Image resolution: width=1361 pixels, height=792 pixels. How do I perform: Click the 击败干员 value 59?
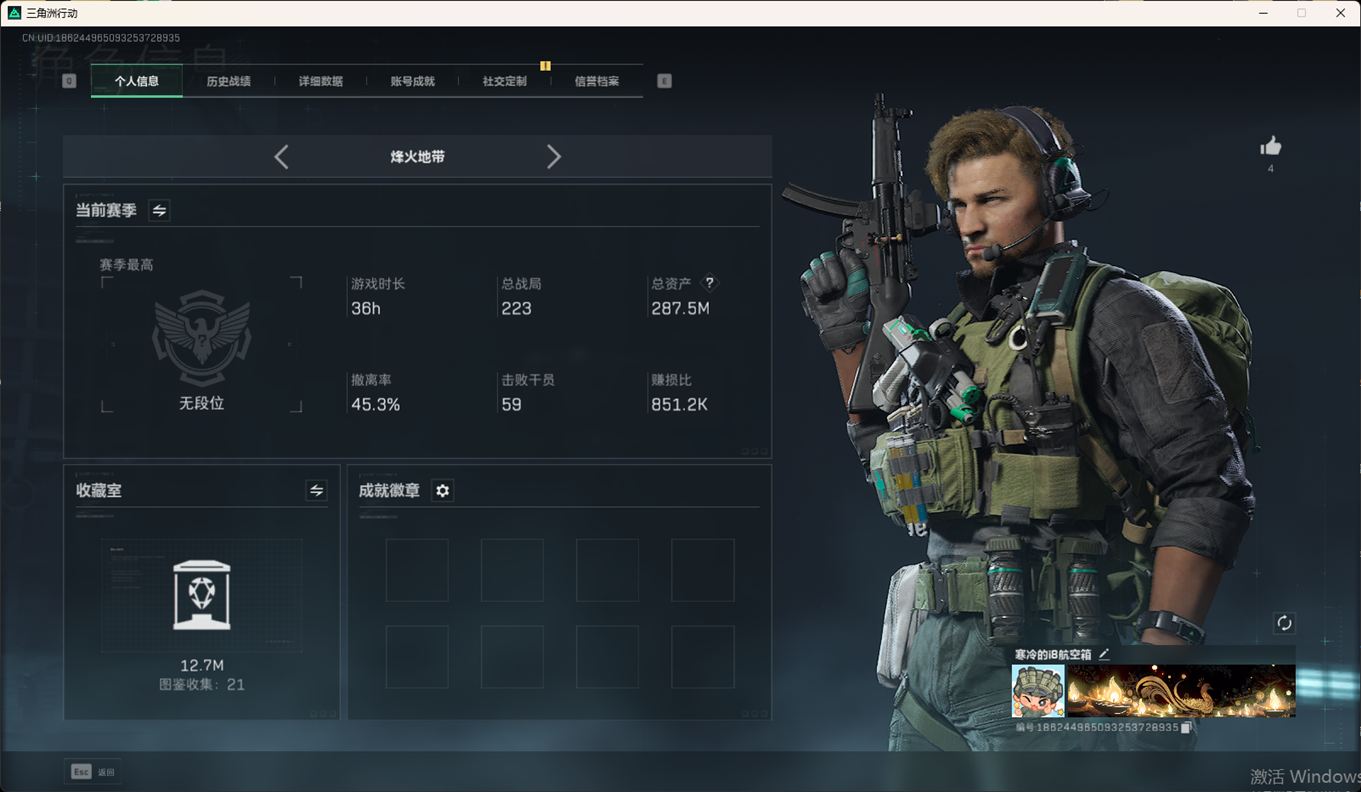click(x=511, y=404)
